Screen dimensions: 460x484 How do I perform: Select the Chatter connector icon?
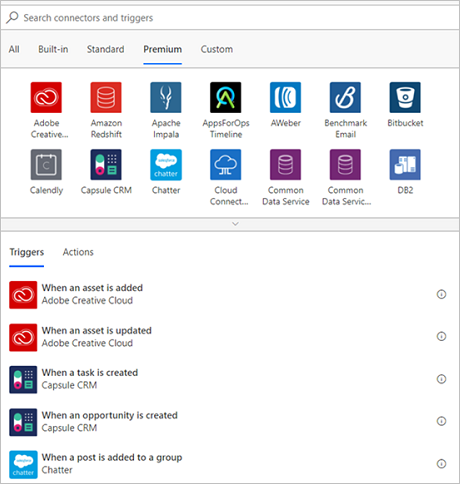[166, 165]
